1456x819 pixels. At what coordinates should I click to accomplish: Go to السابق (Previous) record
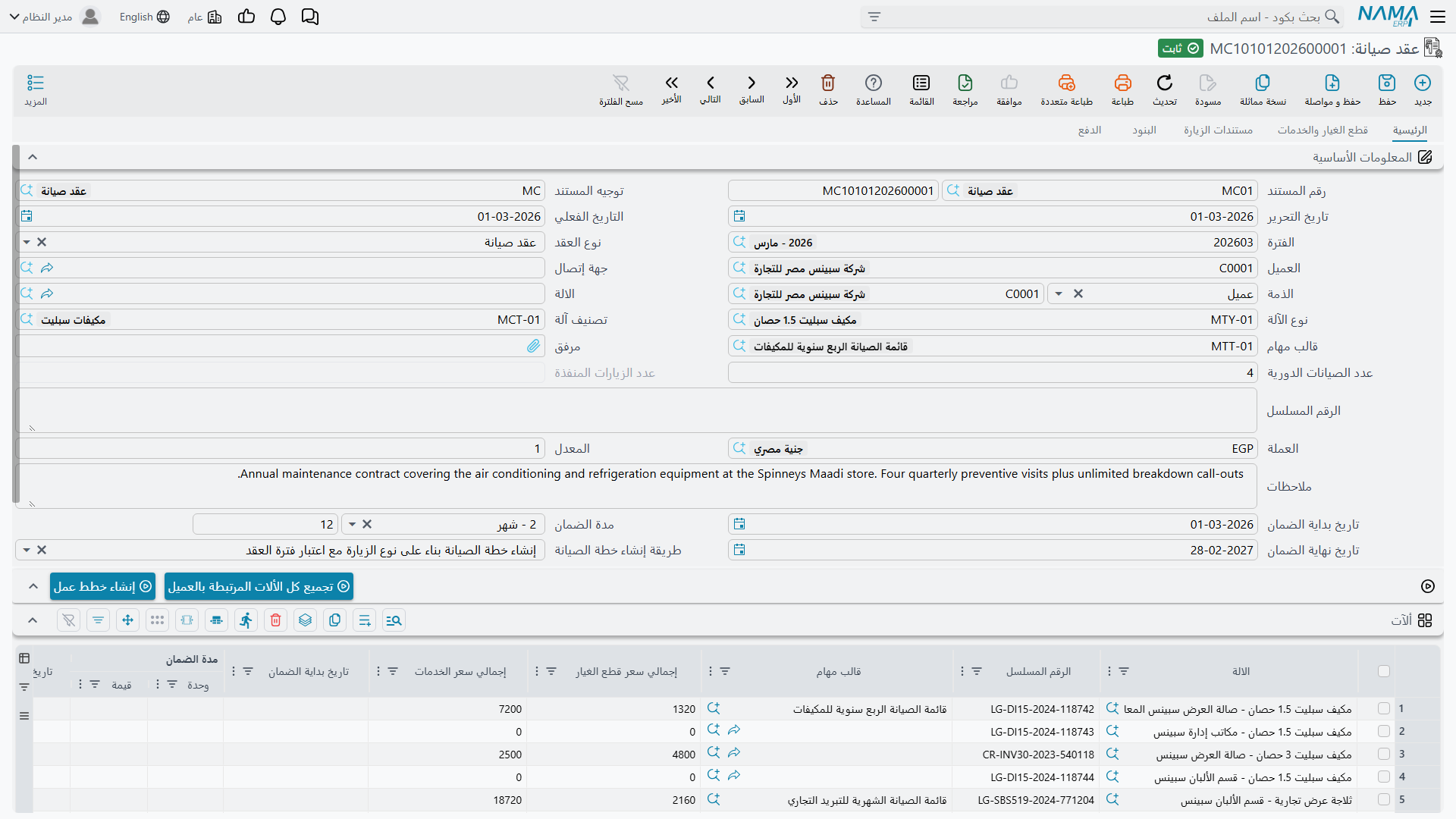(x=752, y=83)
